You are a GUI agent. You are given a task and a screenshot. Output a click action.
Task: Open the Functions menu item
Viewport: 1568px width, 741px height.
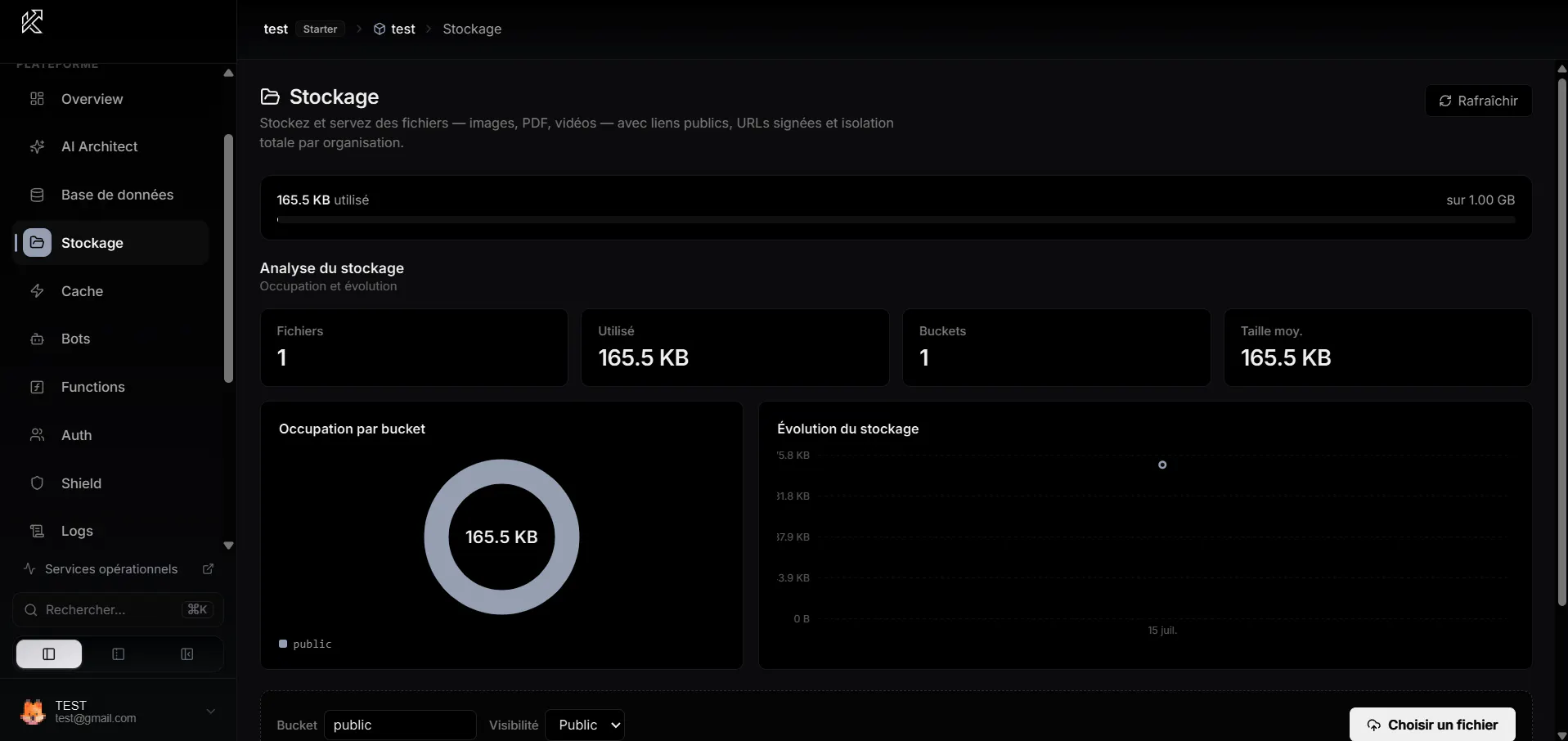[x=111, y=387]
